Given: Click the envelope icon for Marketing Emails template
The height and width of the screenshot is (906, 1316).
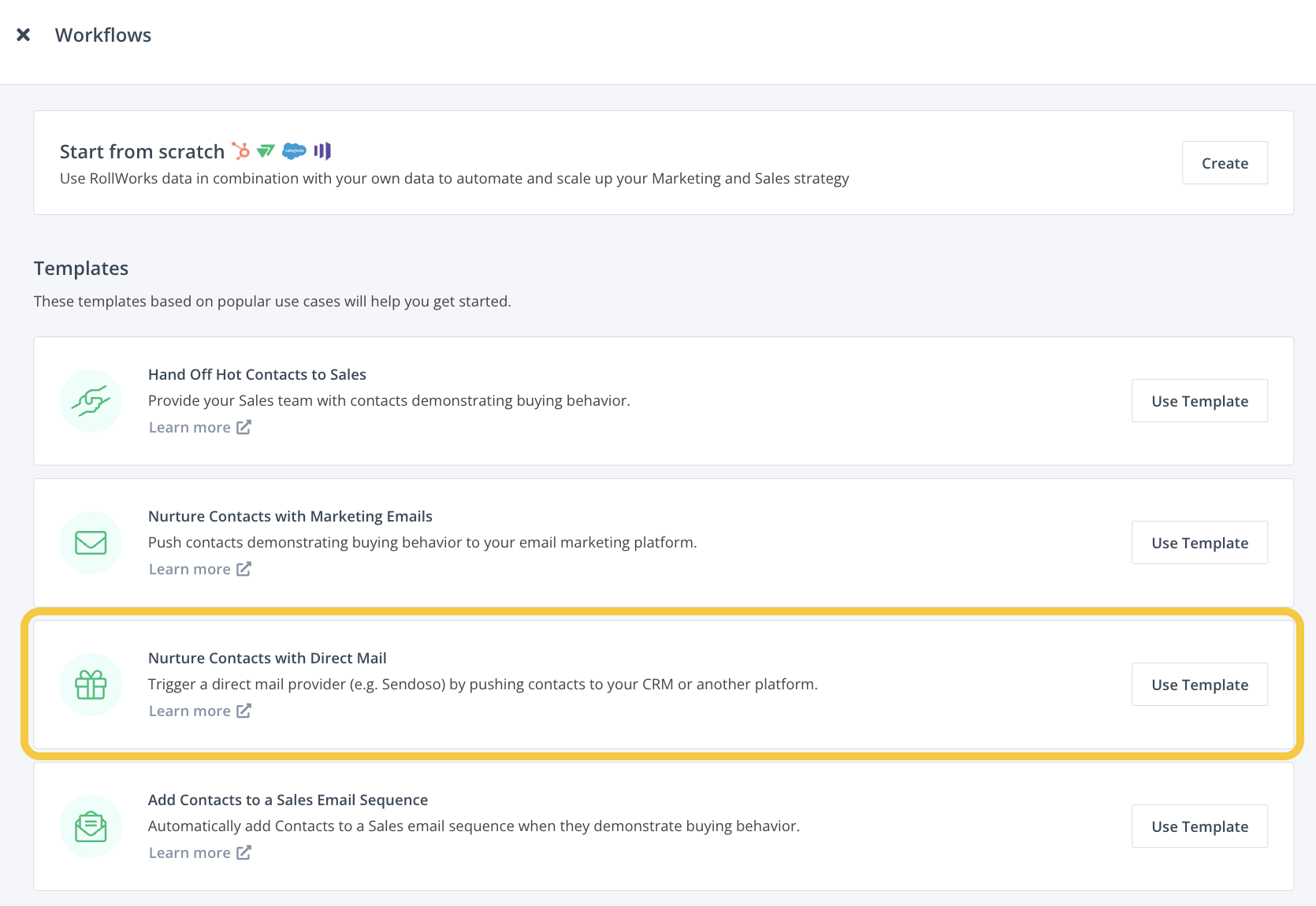Looking at the screenshot, I should pyautogui.click(x=91, y=543).
